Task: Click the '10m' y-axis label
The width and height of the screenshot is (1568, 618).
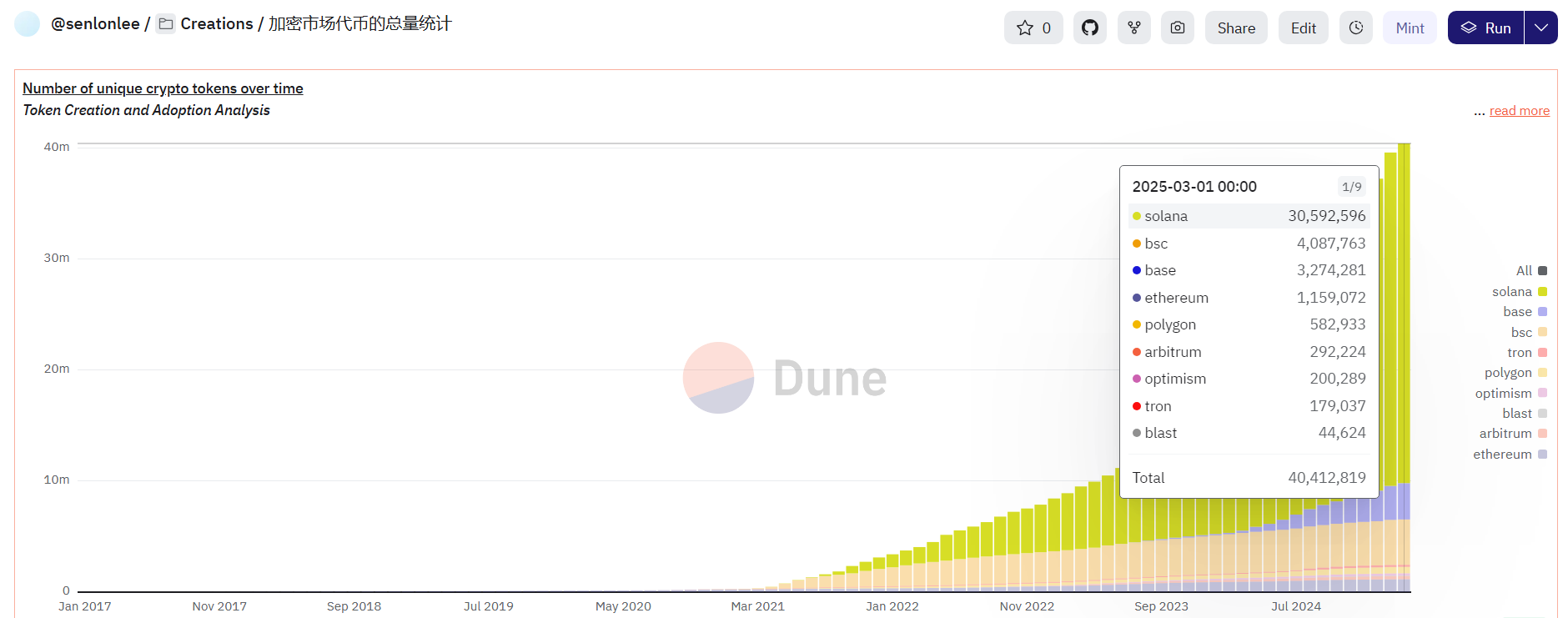Action: click(x=57, y=480)
